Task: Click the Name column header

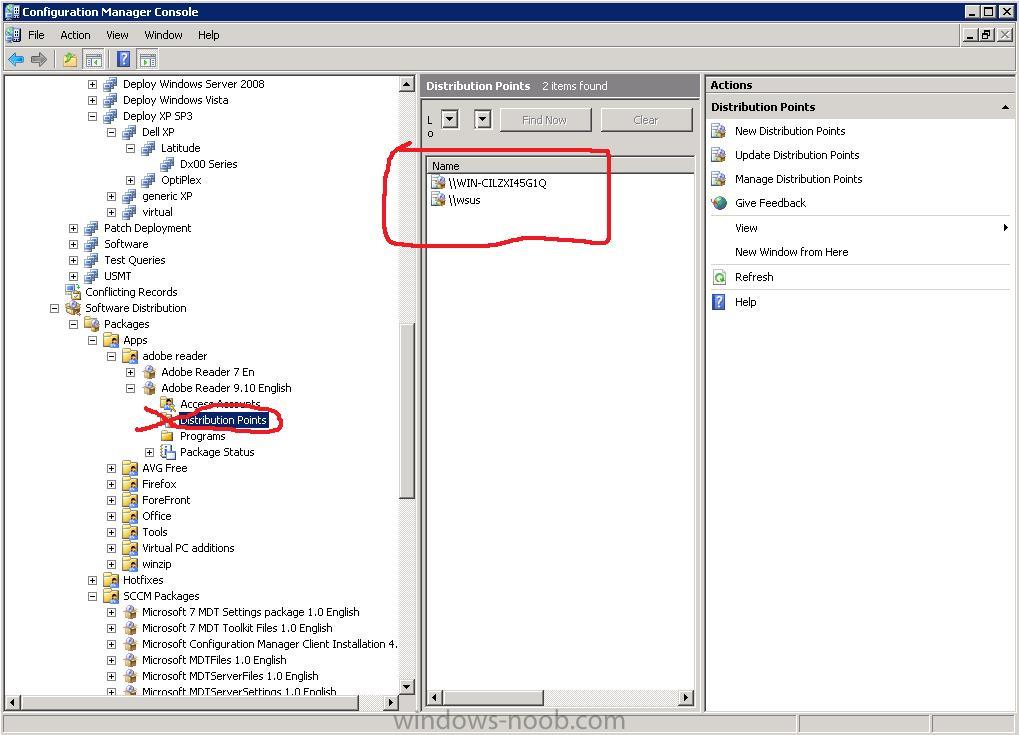Action: tap(561, 166)
